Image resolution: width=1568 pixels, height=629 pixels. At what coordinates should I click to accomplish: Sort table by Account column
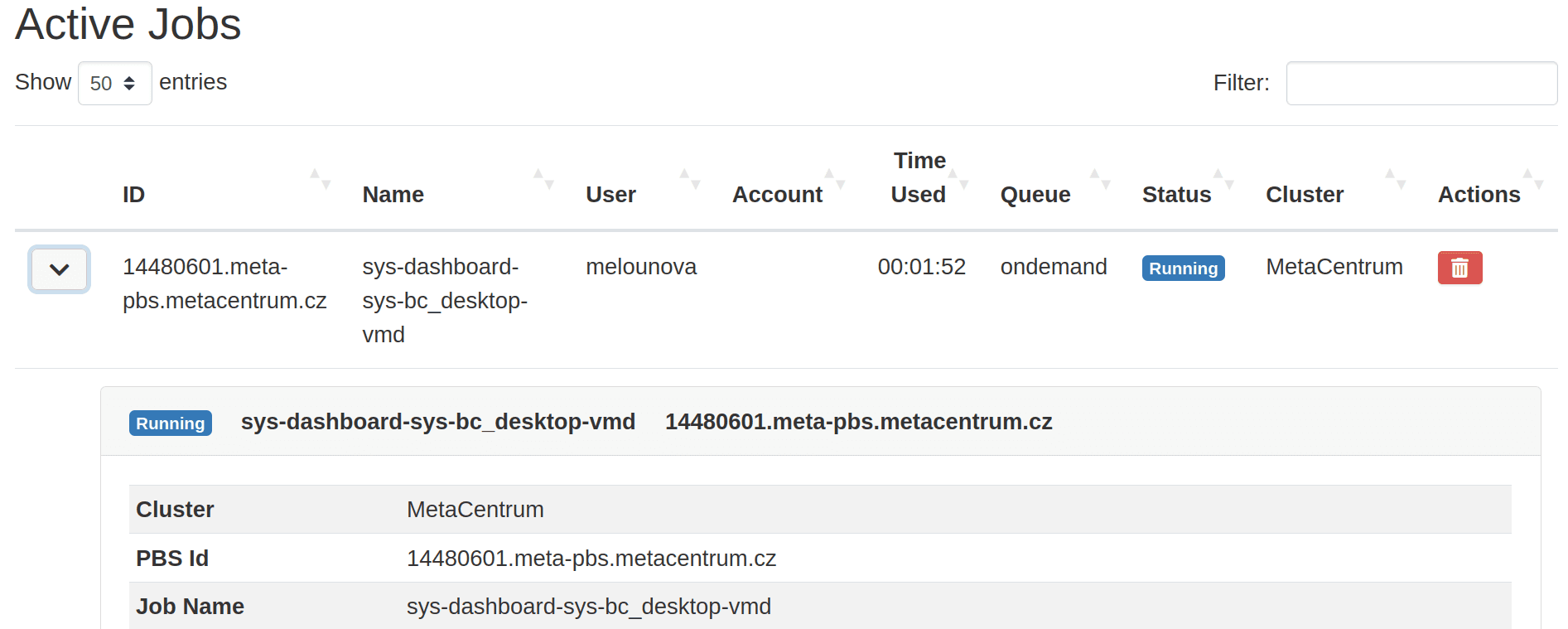pyautogui.click(x=776, y=195)
